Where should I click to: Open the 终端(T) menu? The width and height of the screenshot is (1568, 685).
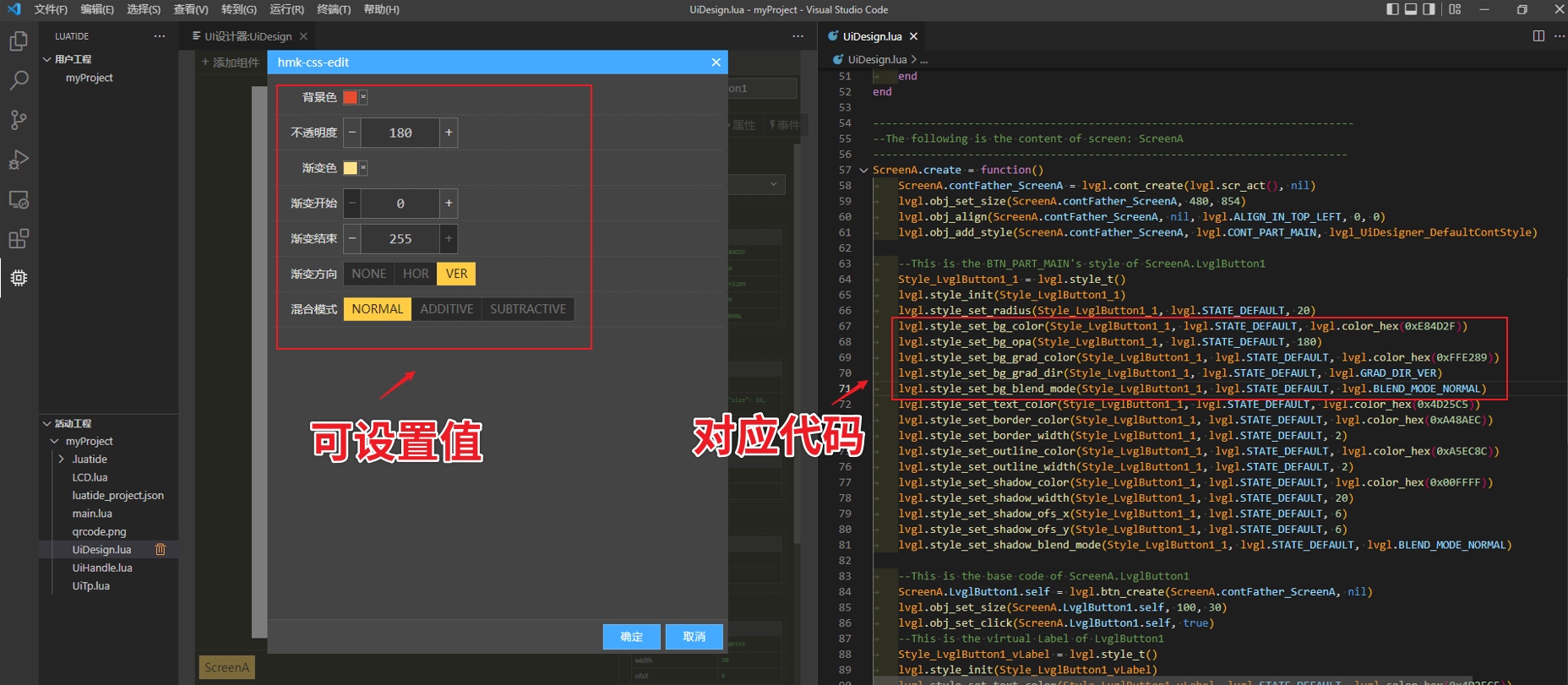click(x=334, y=9)
